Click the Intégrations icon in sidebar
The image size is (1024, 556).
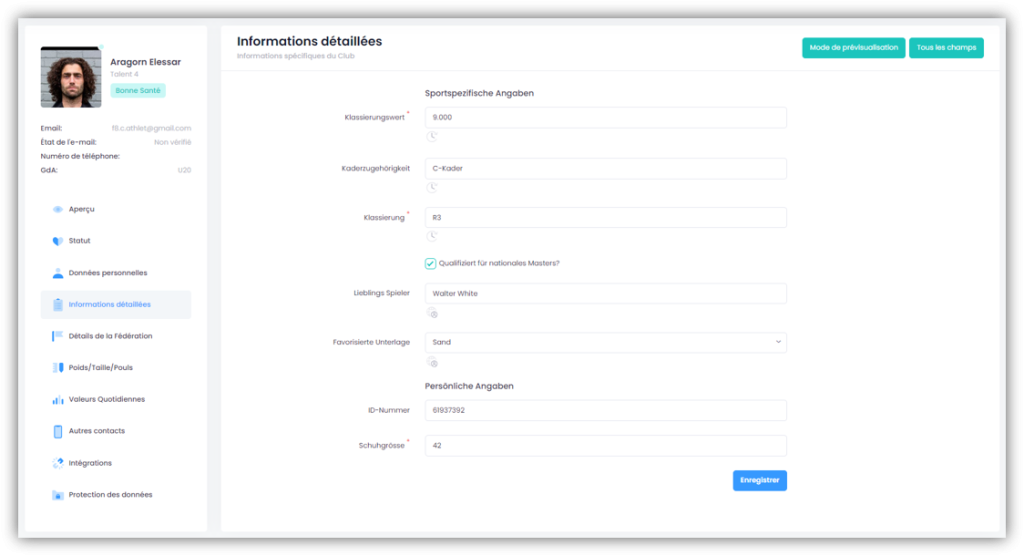[x=58, y=463]
